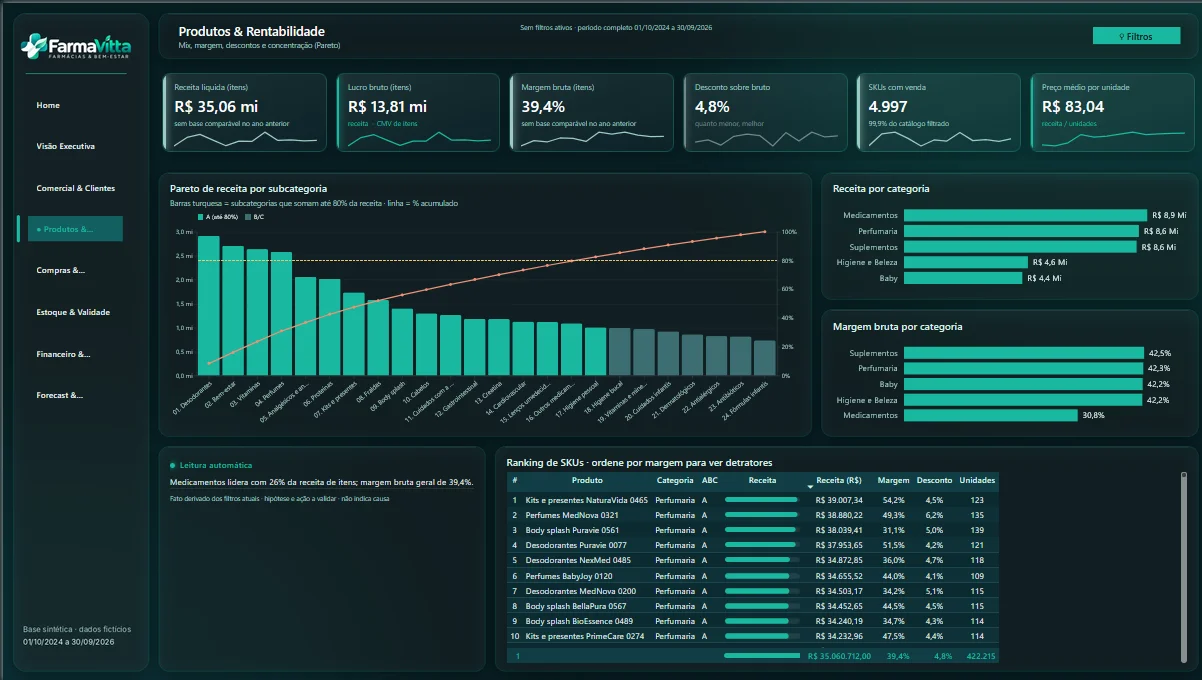Click the ABC column header

click(710, 480)
